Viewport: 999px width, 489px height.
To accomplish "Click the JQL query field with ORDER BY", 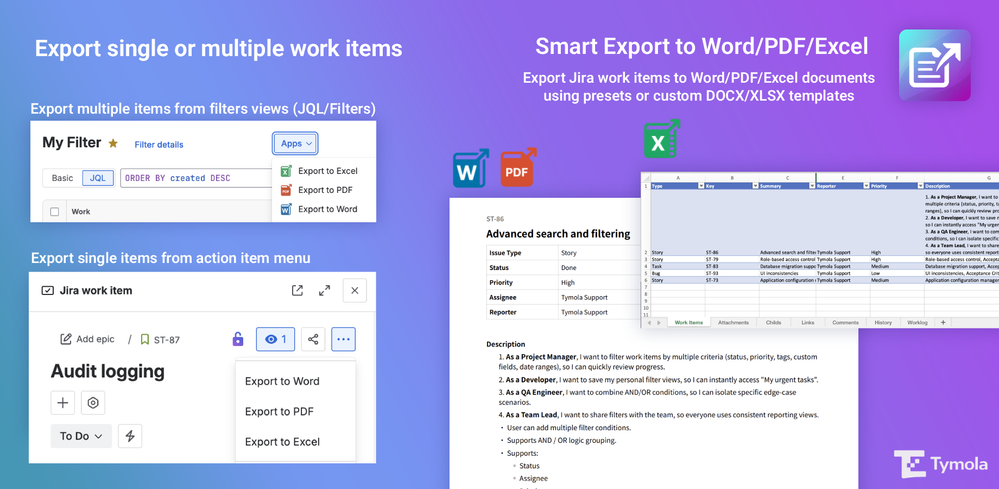I will 196,178.
